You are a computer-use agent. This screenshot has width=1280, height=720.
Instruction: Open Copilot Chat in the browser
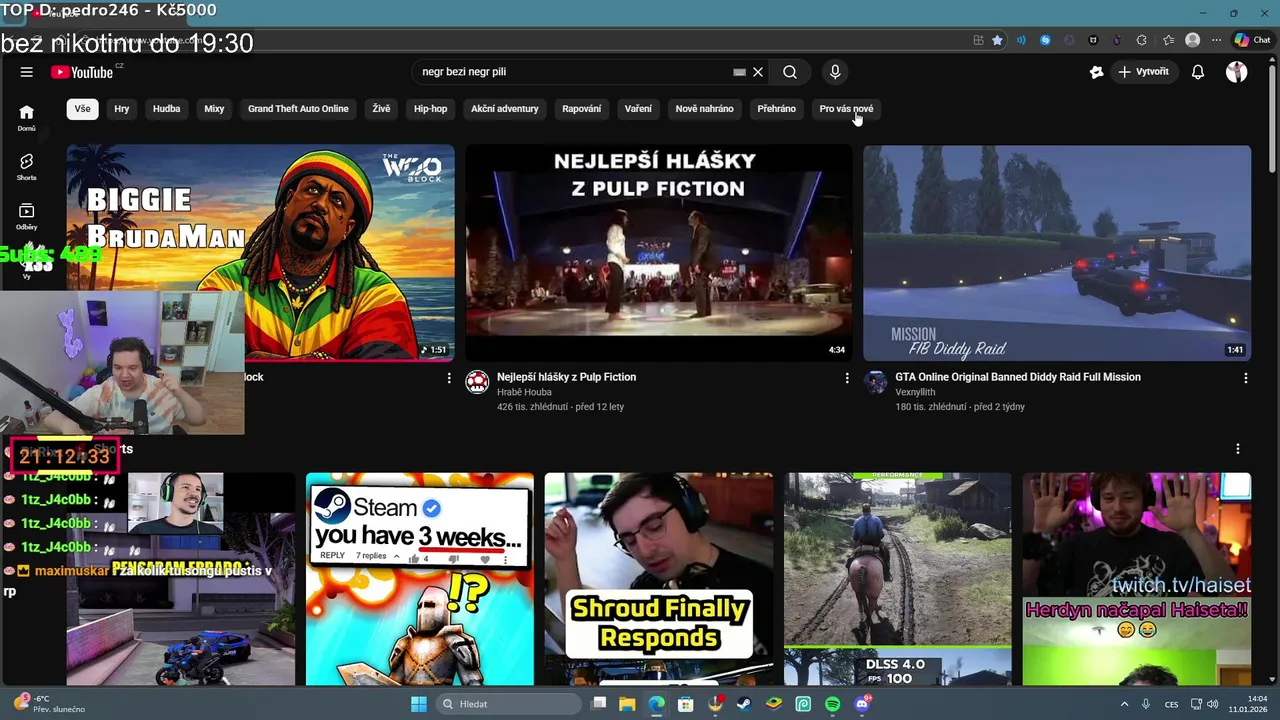[1252, 40]
